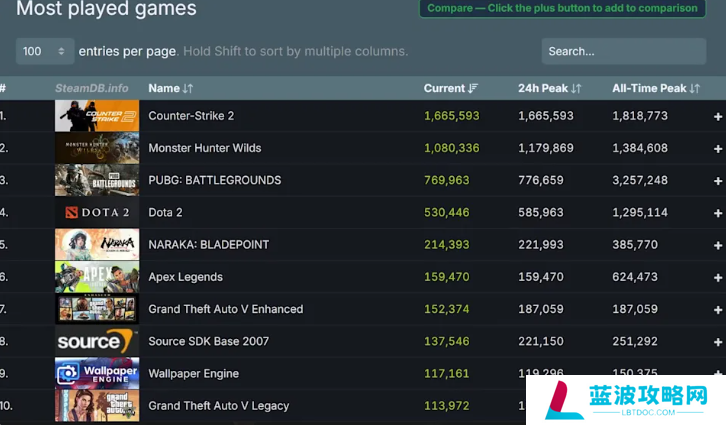This screenshot has width=726, height=425.
Task: Open Wallpaper Engine thumbnail image
Action: [97, 373]
